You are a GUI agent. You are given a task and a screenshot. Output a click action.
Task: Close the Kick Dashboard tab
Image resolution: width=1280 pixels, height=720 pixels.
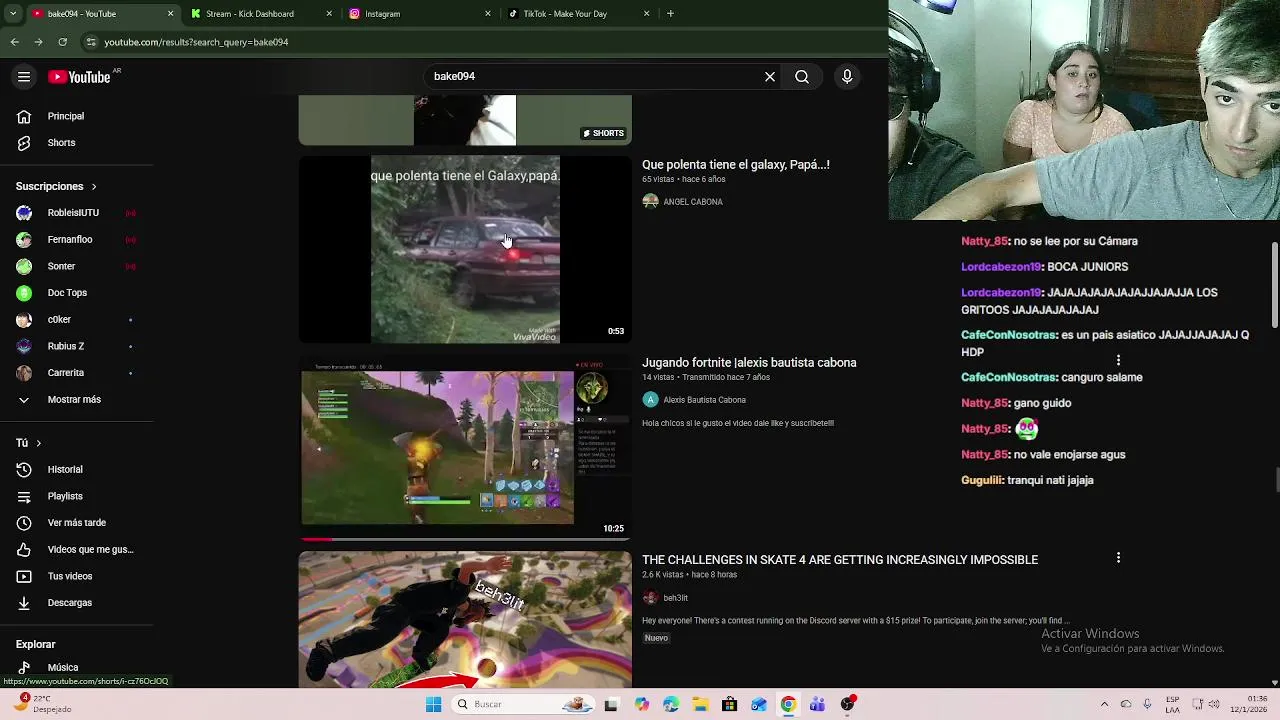point(329,14)
